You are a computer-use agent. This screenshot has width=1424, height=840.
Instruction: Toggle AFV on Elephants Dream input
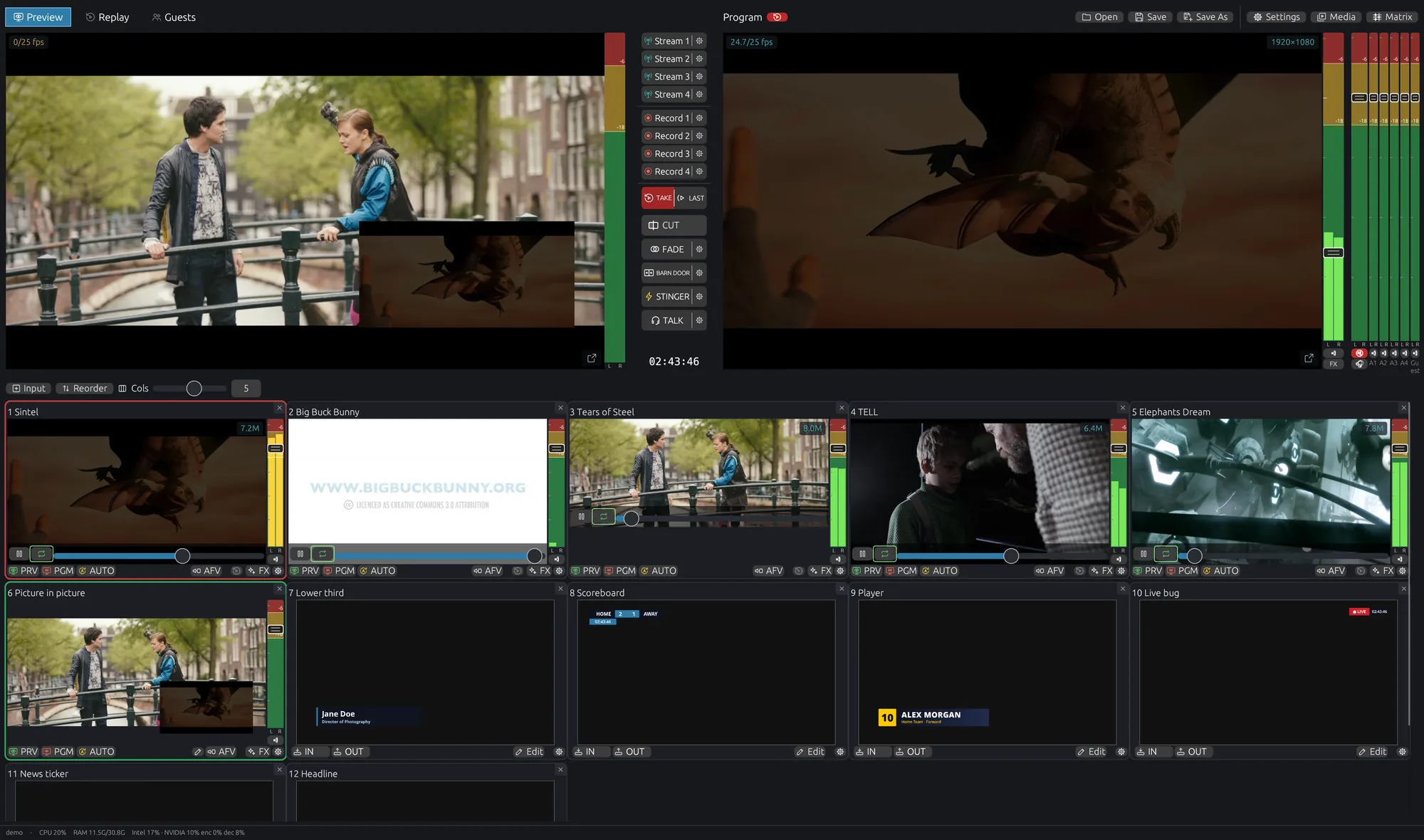tap(1331, 571)
